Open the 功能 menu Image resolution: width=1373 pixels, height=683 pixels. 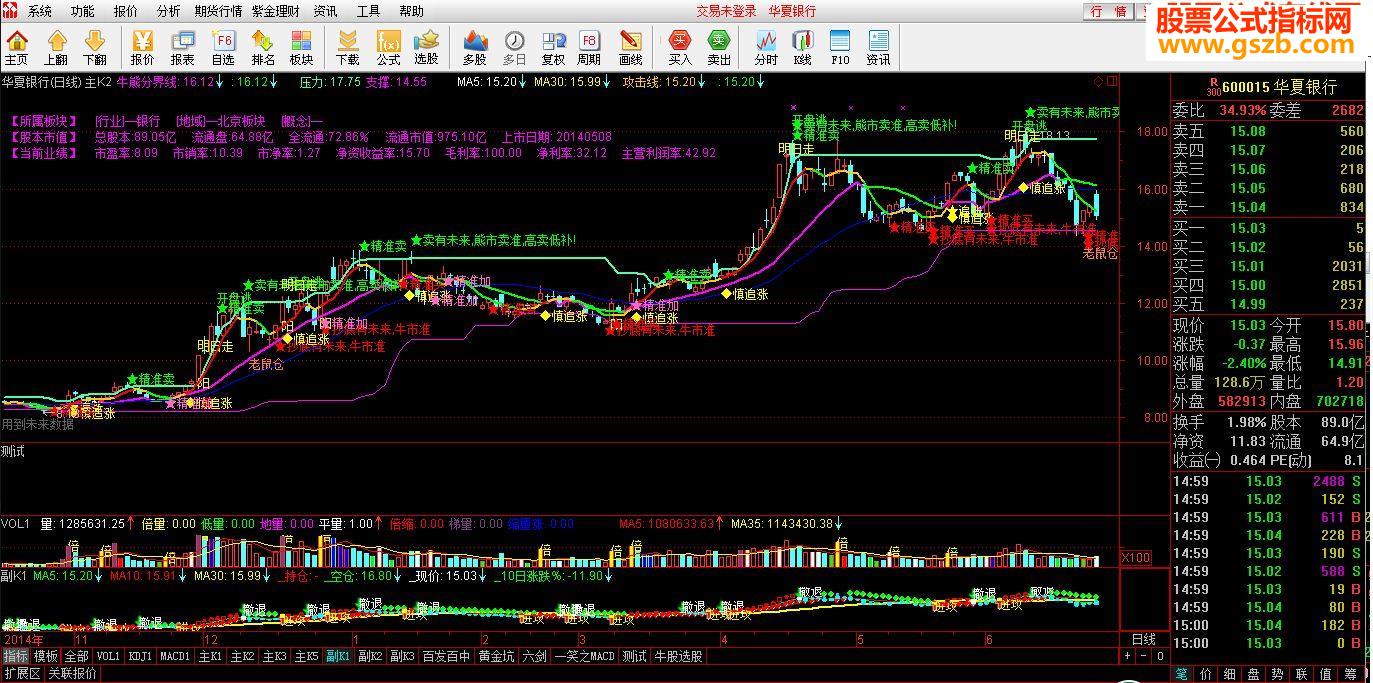83,11
